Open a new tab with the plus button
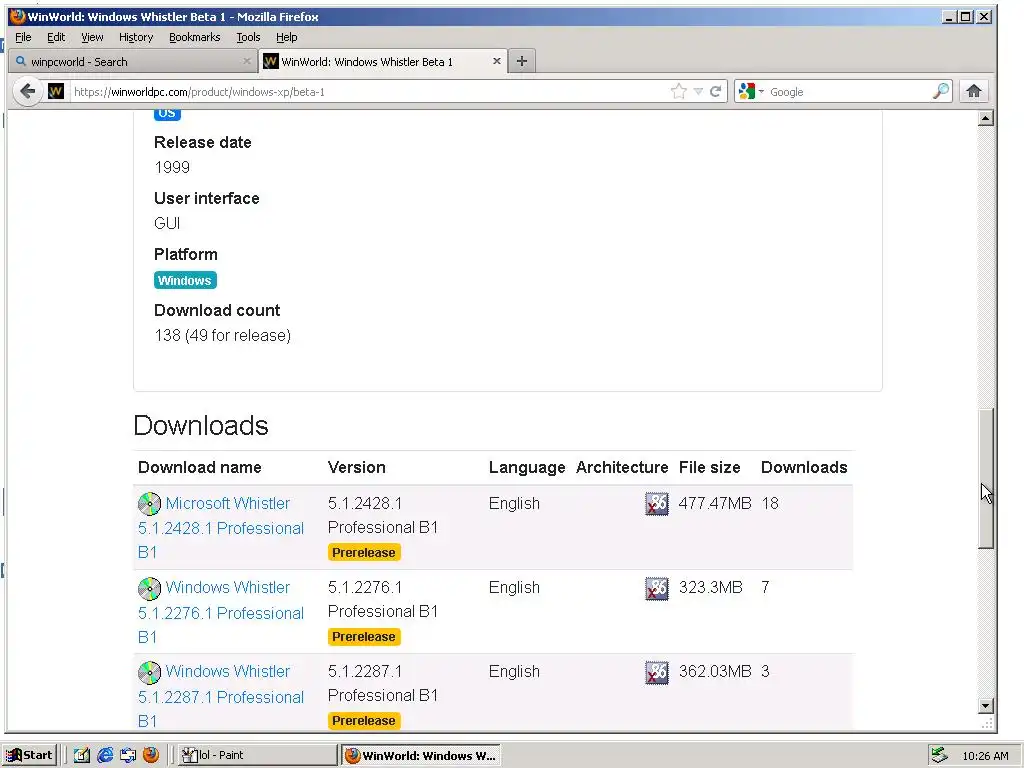Image resolution: width=1024 pixels, height=768 pixels. 521,61
